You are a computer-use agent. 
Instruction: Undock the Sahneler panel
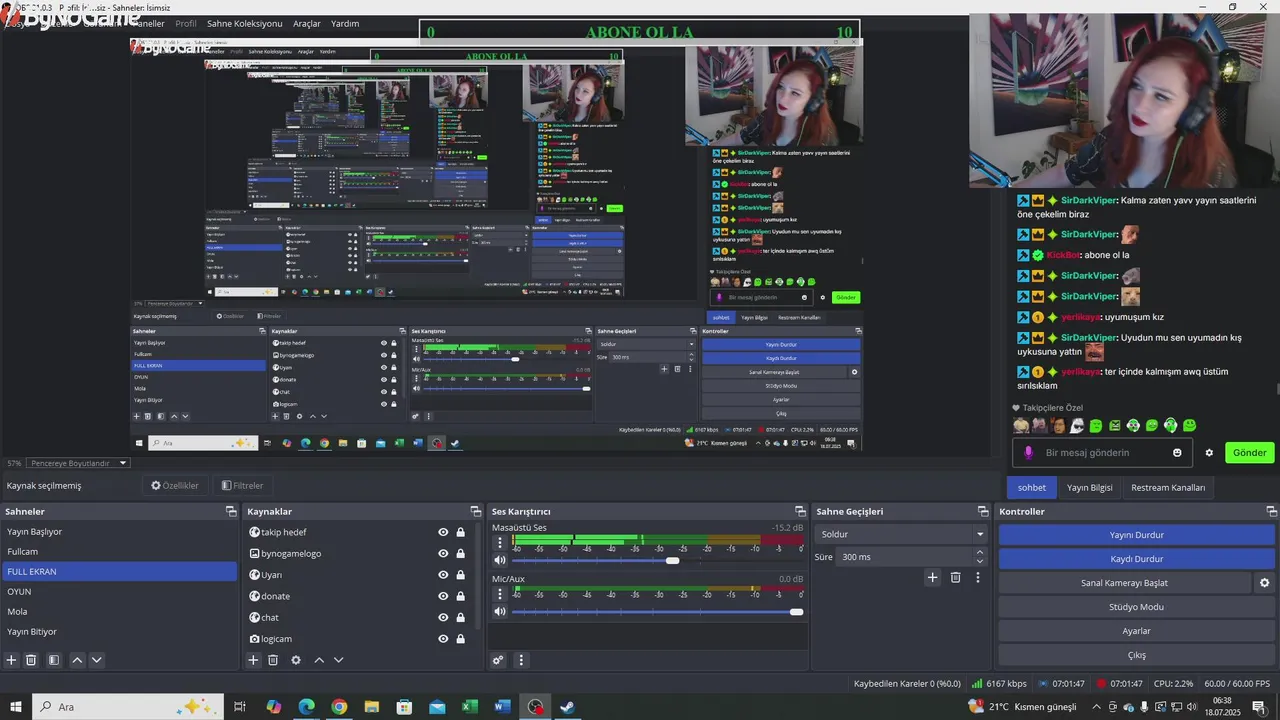[231, 511]
